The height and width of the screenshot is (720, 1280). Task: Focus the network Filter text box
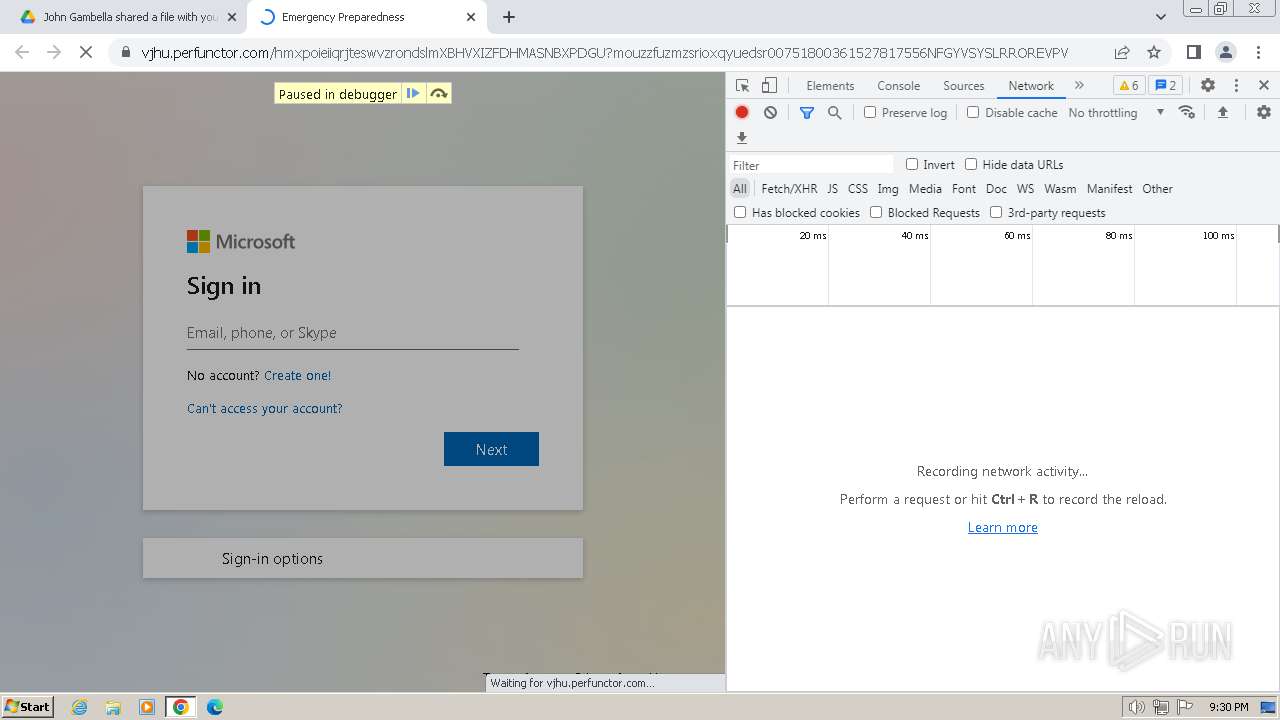tap(811, 165)
